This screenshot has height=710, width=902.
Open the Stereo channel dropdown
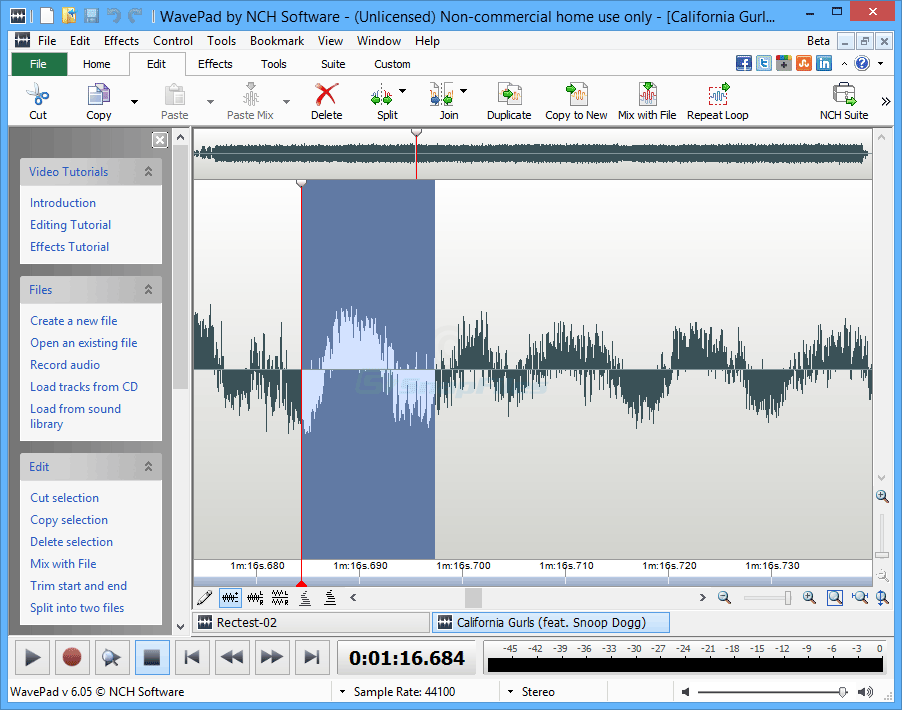[510, 692]
